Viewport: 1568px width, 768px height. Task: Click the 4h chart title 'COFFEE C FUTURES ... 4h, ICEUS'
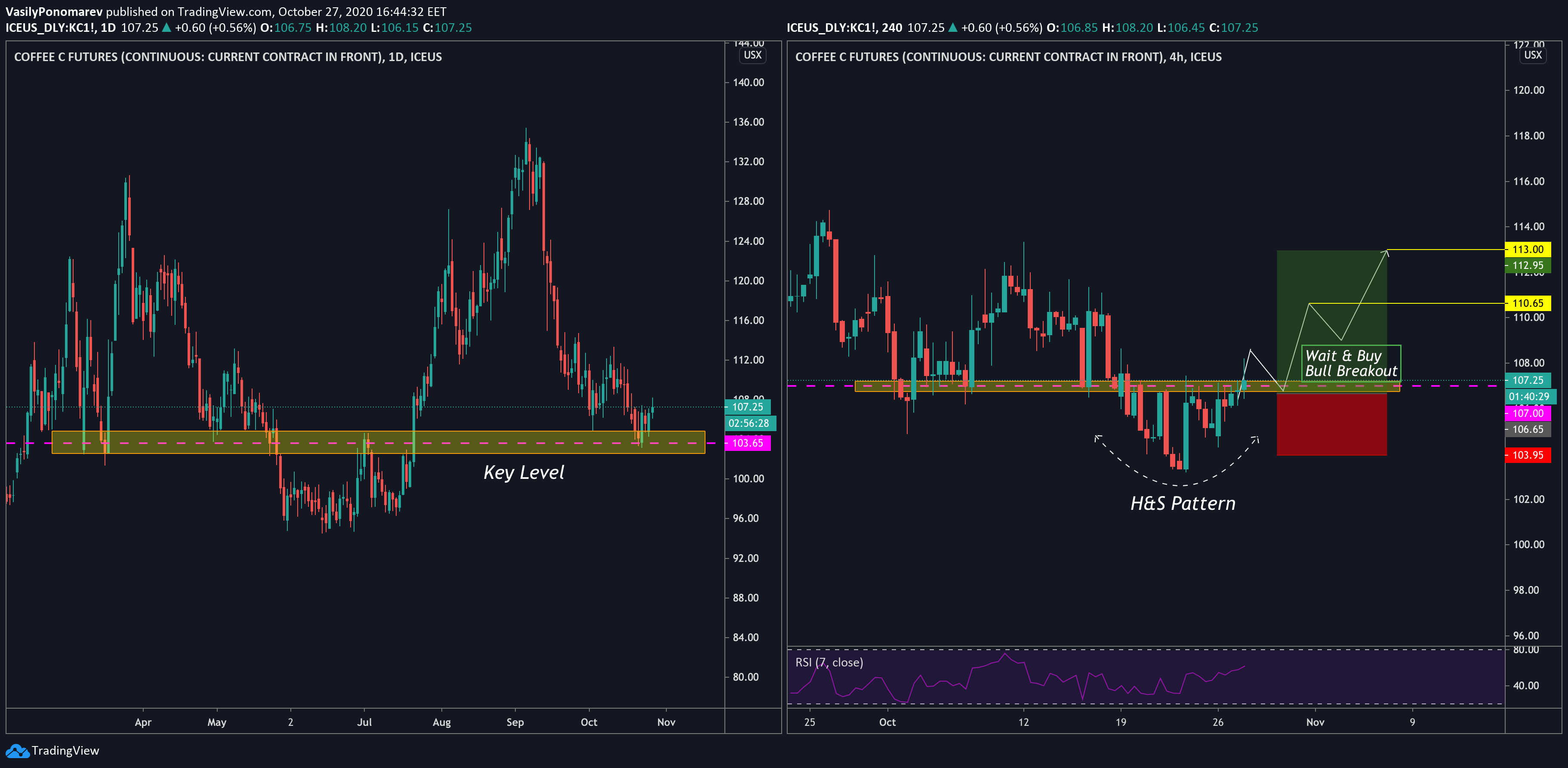point(1008,57)
